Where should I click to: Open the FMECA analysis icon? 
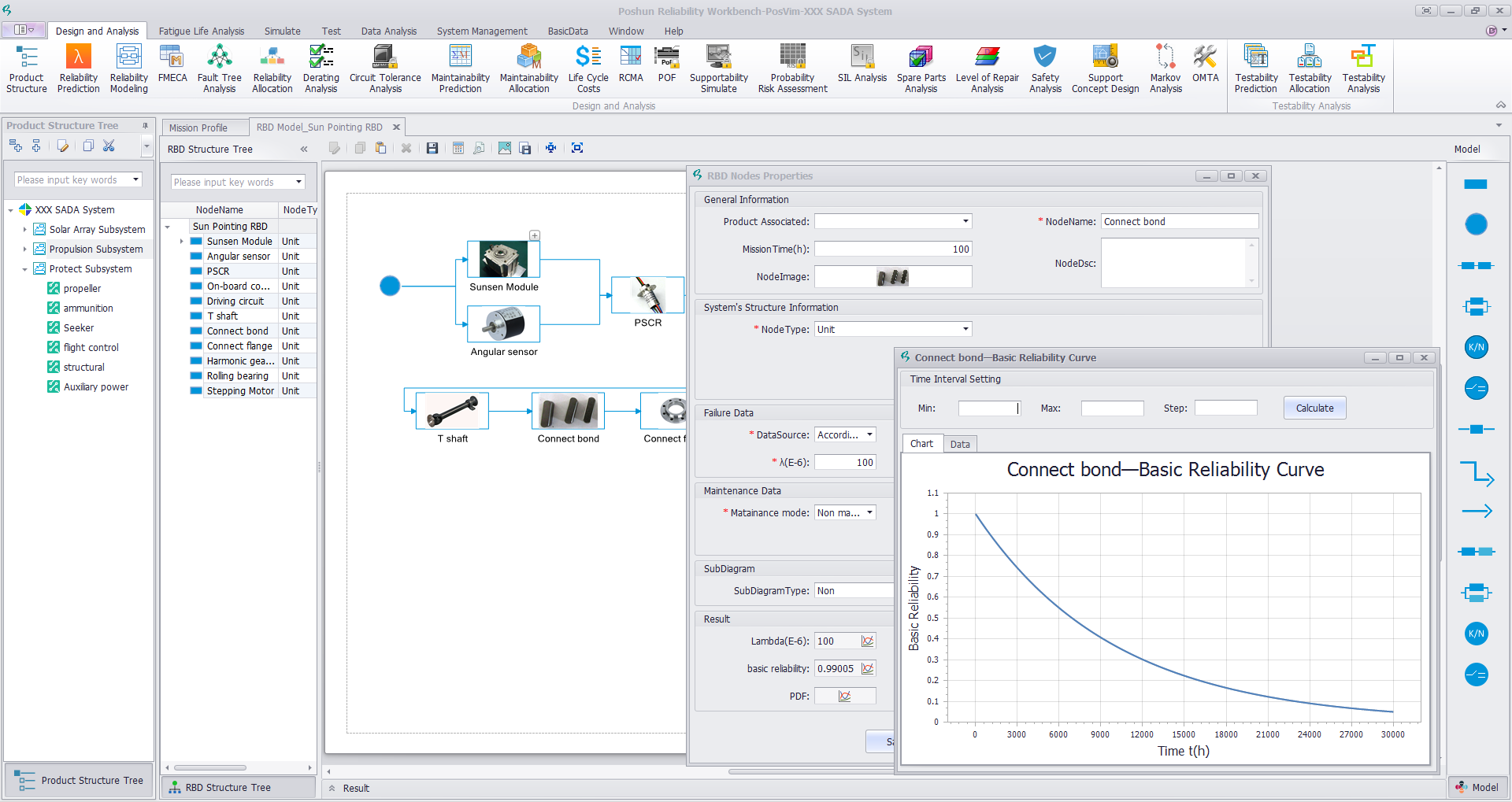[x=172, y=65]
